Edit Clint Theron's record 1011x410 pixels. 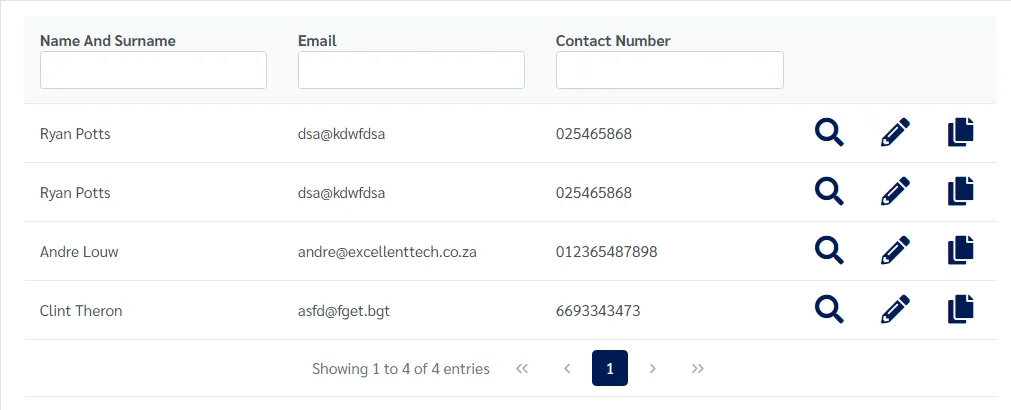895,310
